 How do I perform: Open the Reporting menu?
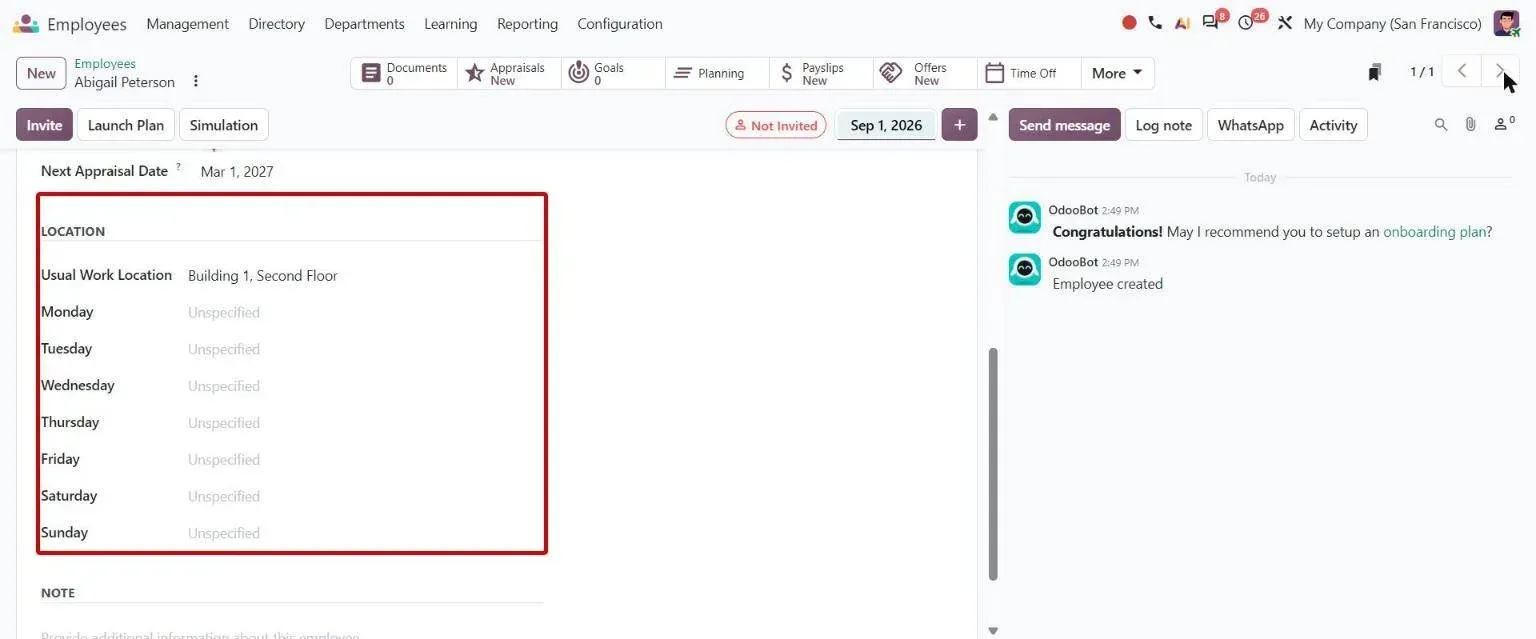(527, 24)
